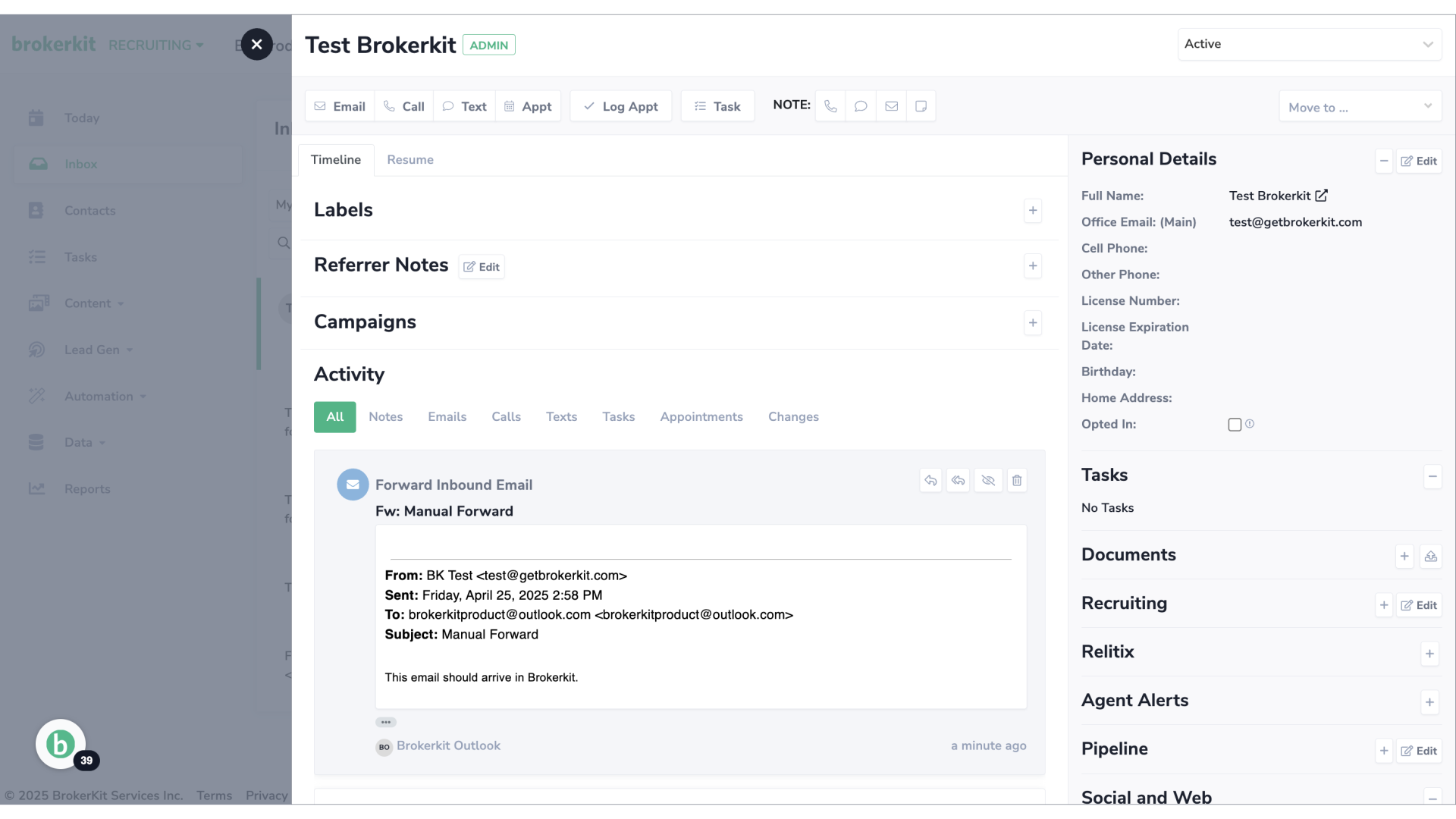
Task: Open the Active status dropdown
Action: coord(1310,44)
